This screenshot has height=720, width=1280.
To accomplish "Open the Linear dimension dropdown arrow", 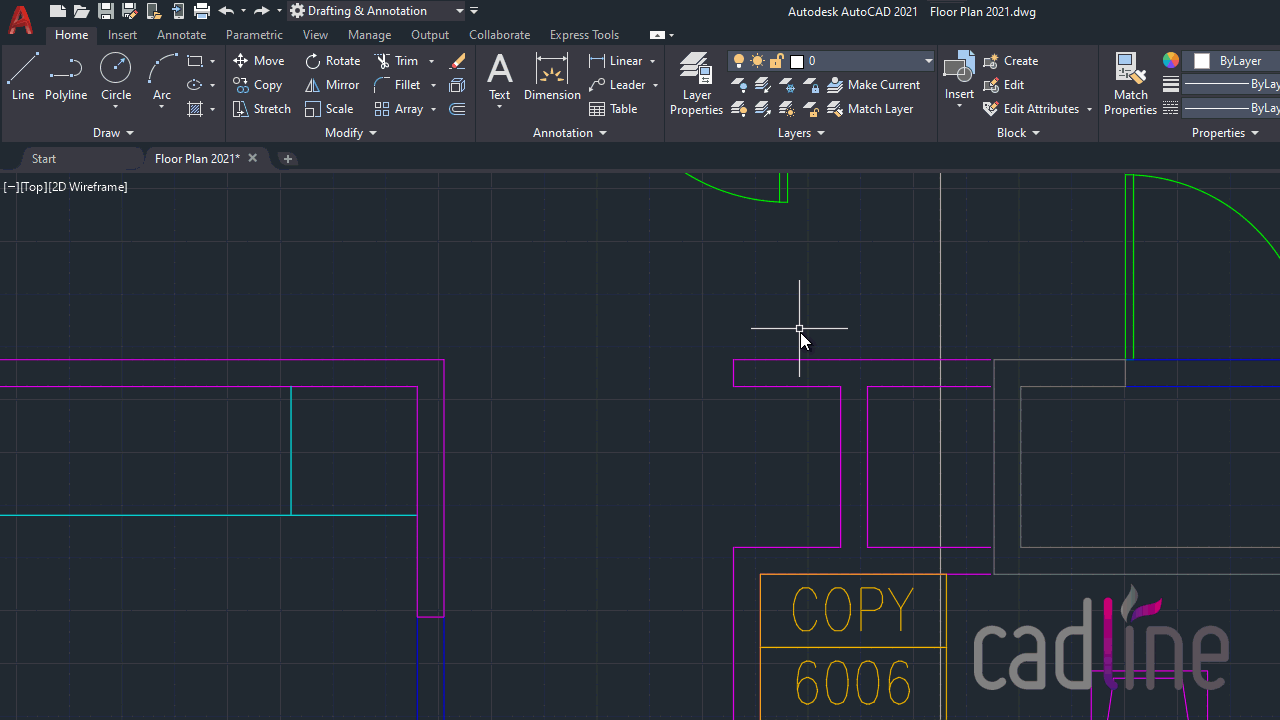I will (x=653, y=61).
